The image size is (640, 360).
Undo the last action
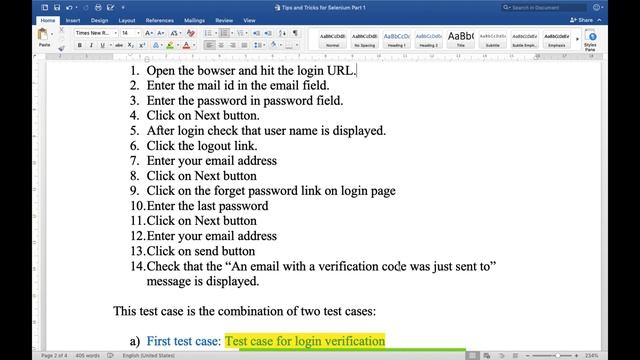pos(69,7)
